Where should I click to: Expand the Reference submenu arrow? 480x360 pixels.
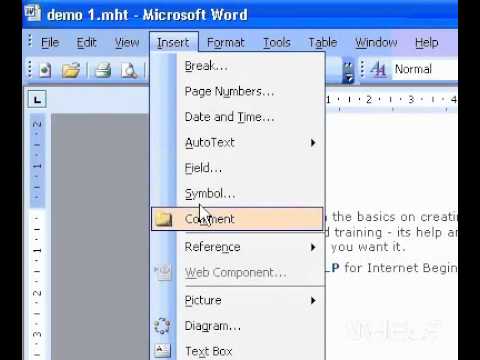pyautogui.click(x=313, y=247)
